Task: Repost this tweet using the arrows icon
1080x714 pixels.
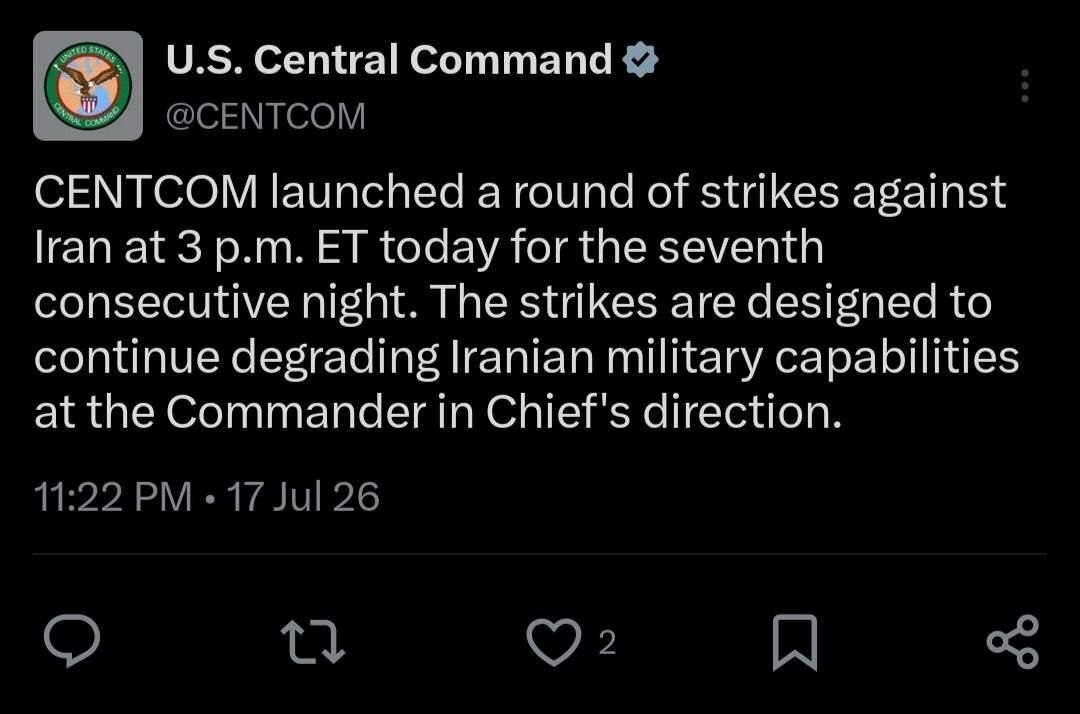Action: [313, 642]
